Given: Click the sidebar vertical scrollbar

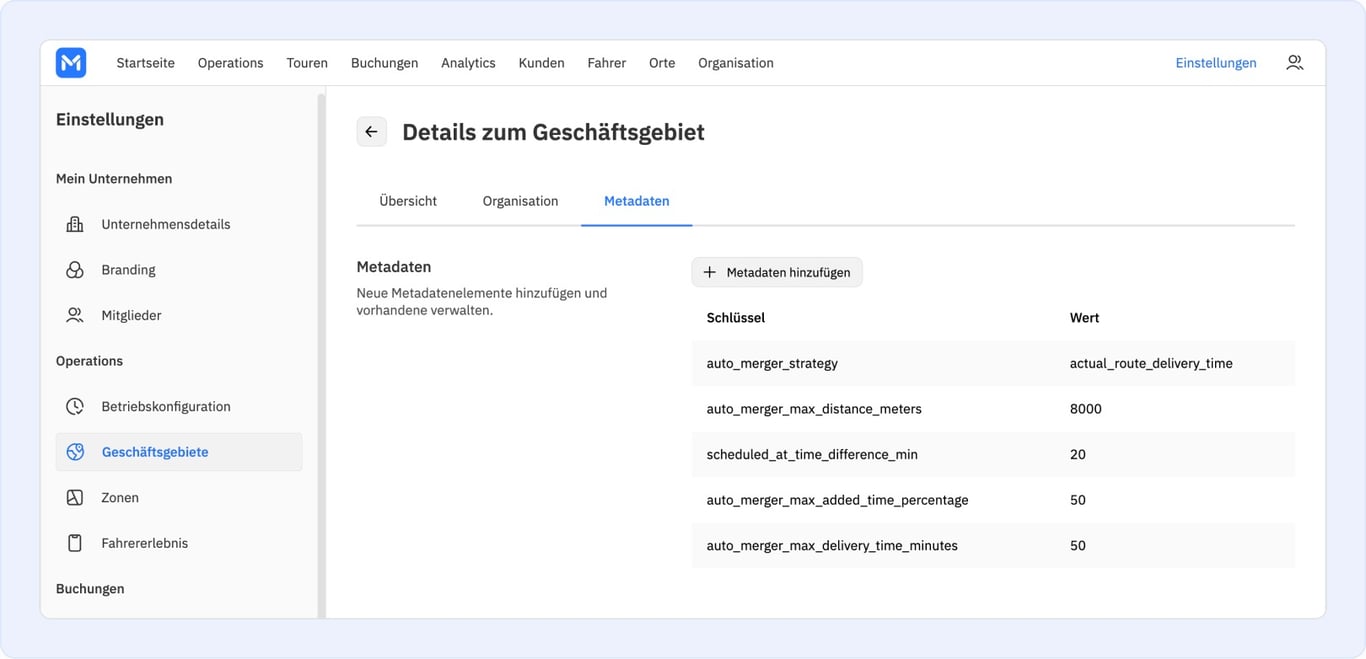Looking at the screenshot, I should click(321, 355).
